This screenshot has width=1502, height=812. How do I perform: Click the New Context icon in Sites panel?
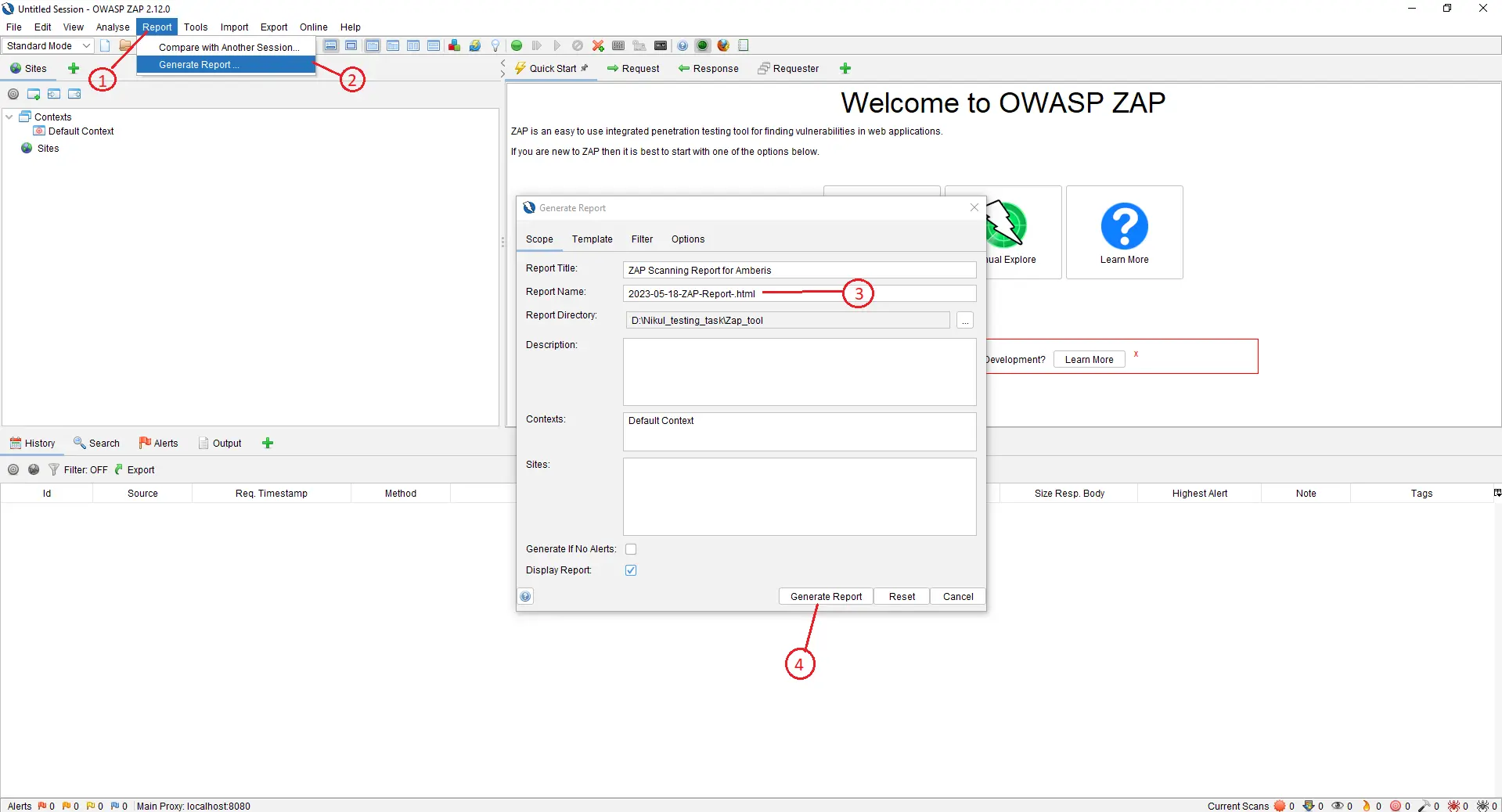coord(34,94)
